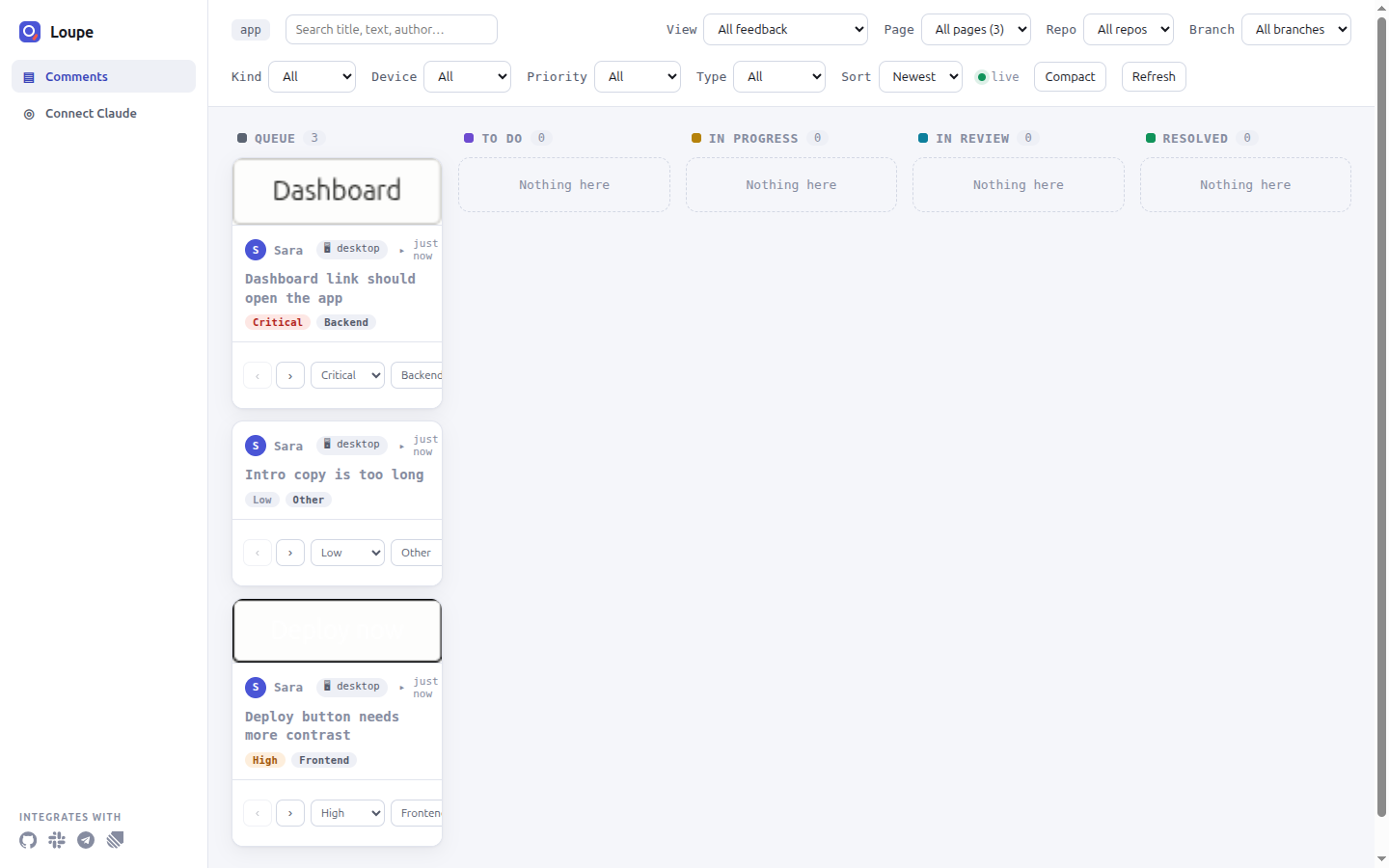The height and width of the screenshot is (868, 1389).
Task: Move Dashboard link card to next column
Action: (290, 375)
